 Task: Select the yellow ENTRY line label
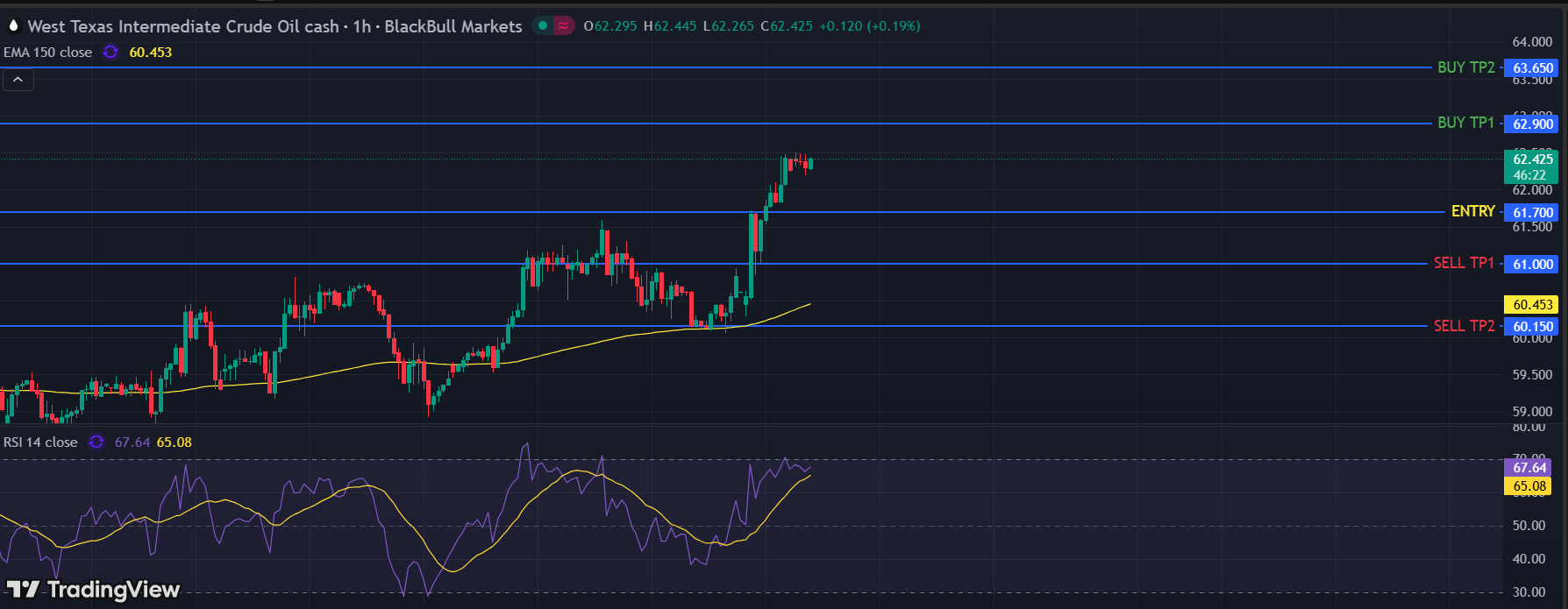pos(1472,211)
